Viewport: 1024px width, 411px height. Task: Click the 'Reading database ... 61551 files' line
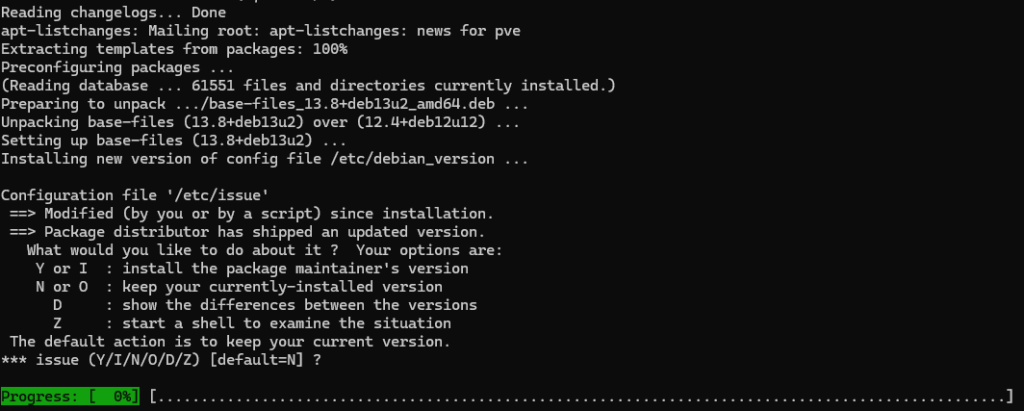click(309, 85)
